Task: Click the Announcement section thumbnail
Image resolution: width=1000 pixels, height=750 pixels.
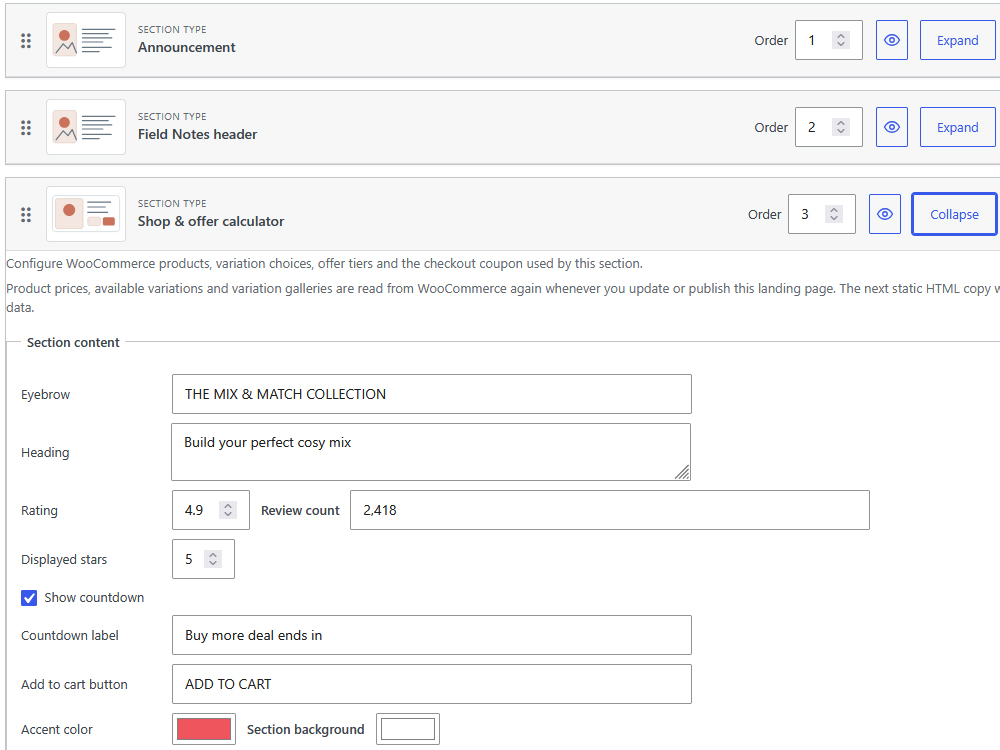Action: [86, 40]
